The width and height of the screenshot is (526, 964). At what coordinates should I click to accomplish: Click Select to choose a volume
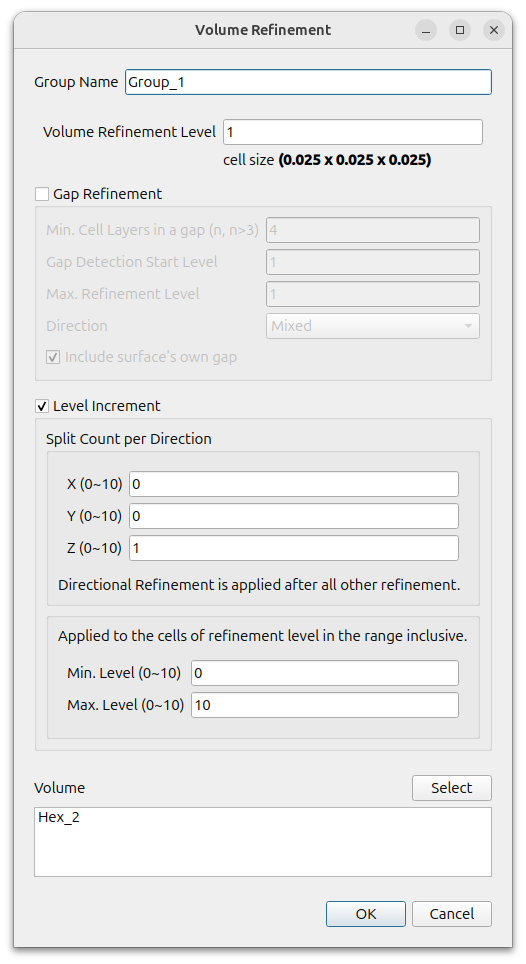[452, 788]
